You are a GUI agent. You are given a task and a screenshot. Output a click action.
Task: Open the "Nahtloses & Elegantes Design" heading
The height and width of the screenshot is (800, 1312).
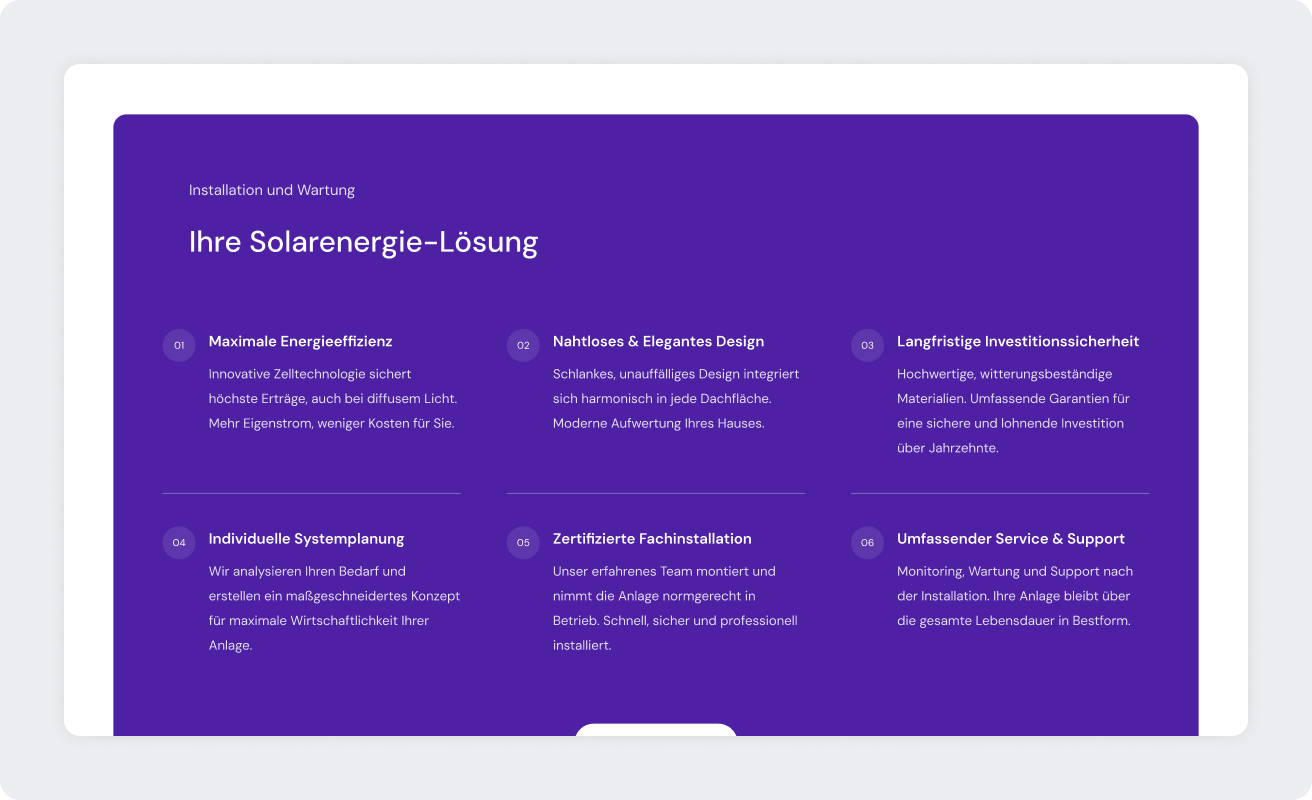point(658,341)
